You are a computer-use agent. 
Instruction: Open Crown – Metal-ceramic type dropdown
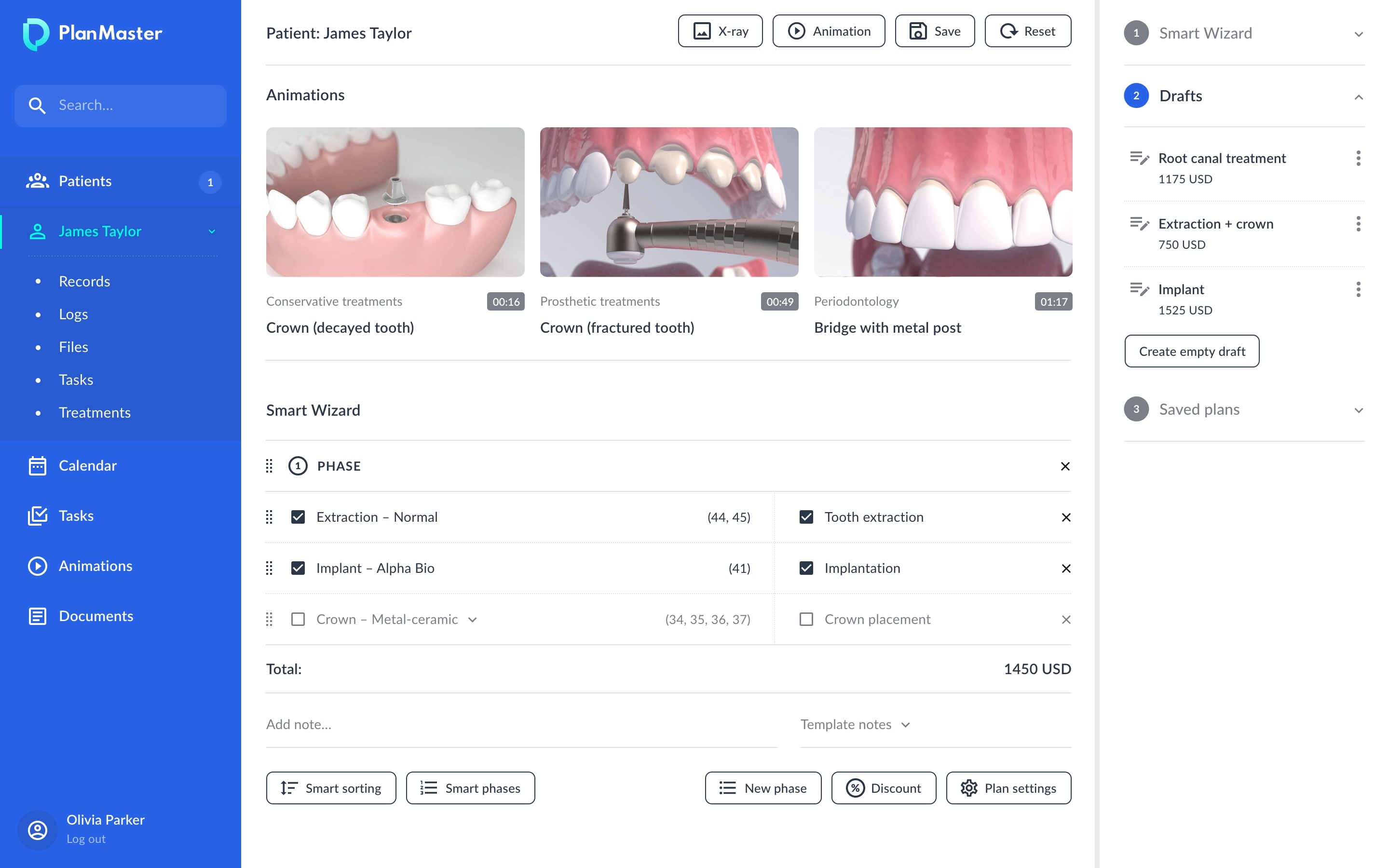(x=472, y=620)
